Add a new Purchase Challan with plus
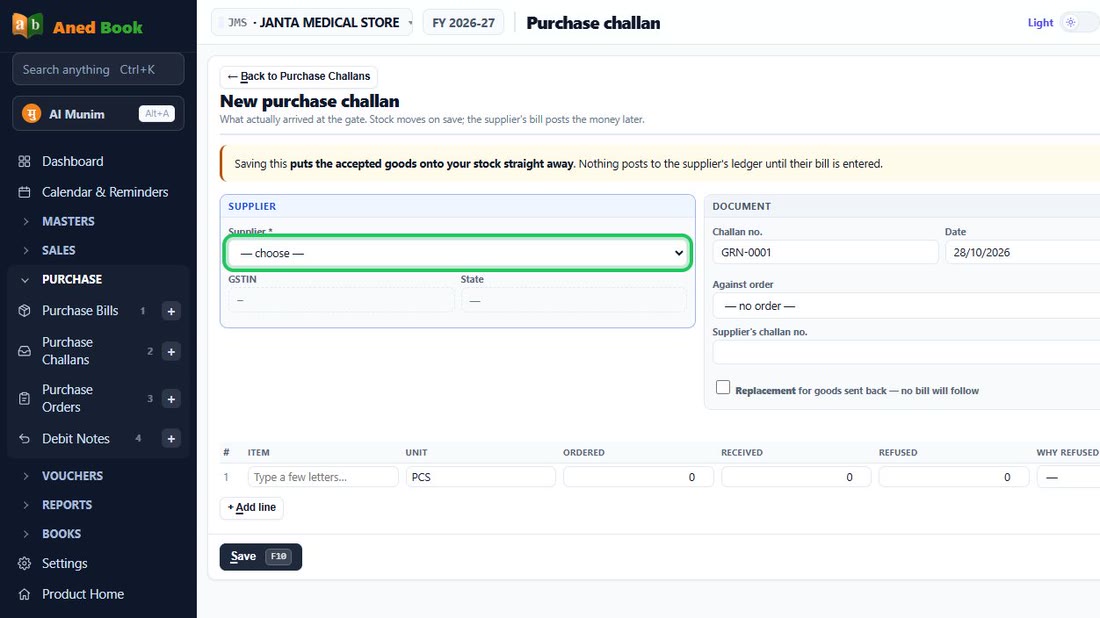1100x618 pixels. tap(171, 351)
